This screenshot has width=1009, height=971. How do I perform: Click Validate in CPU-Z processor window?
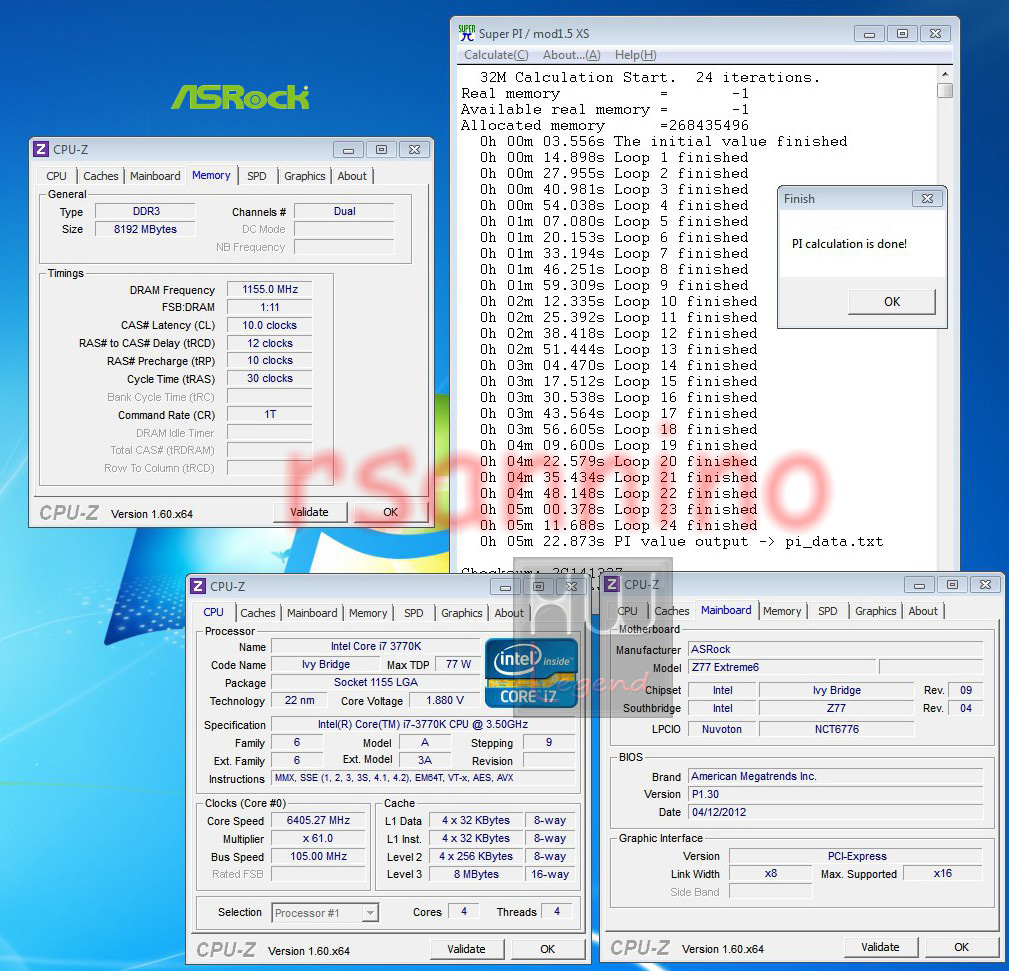tap(467, 949)
